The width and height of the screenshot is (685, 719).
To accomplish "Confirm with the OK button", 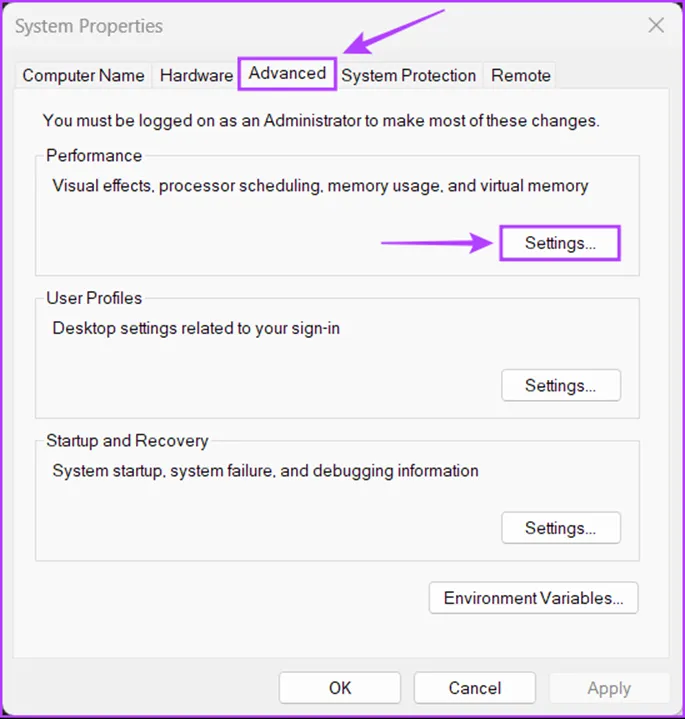I will (x=340, y=688).
